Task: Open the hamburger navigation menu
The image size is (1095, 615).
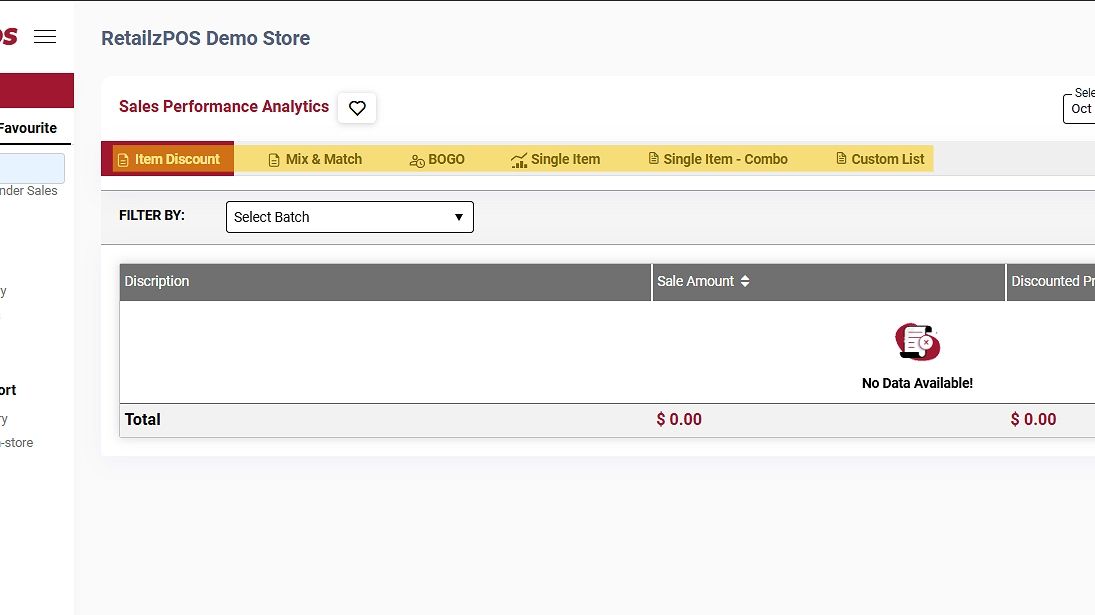Action: (45, 37)
